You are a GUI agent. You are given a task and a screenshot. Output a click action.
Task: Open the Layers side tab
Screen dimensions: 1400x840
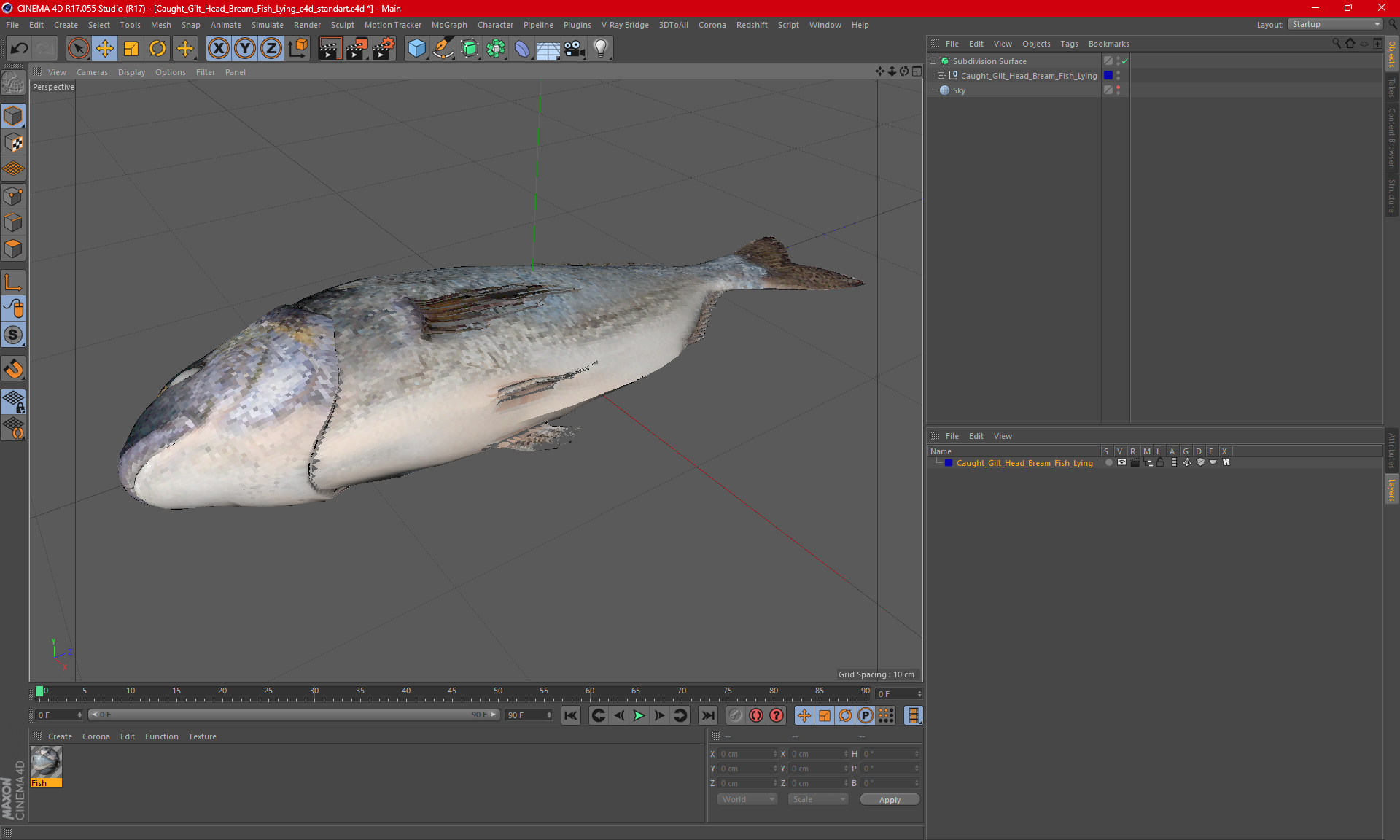pyautogui.click(x=1392, y=489)
